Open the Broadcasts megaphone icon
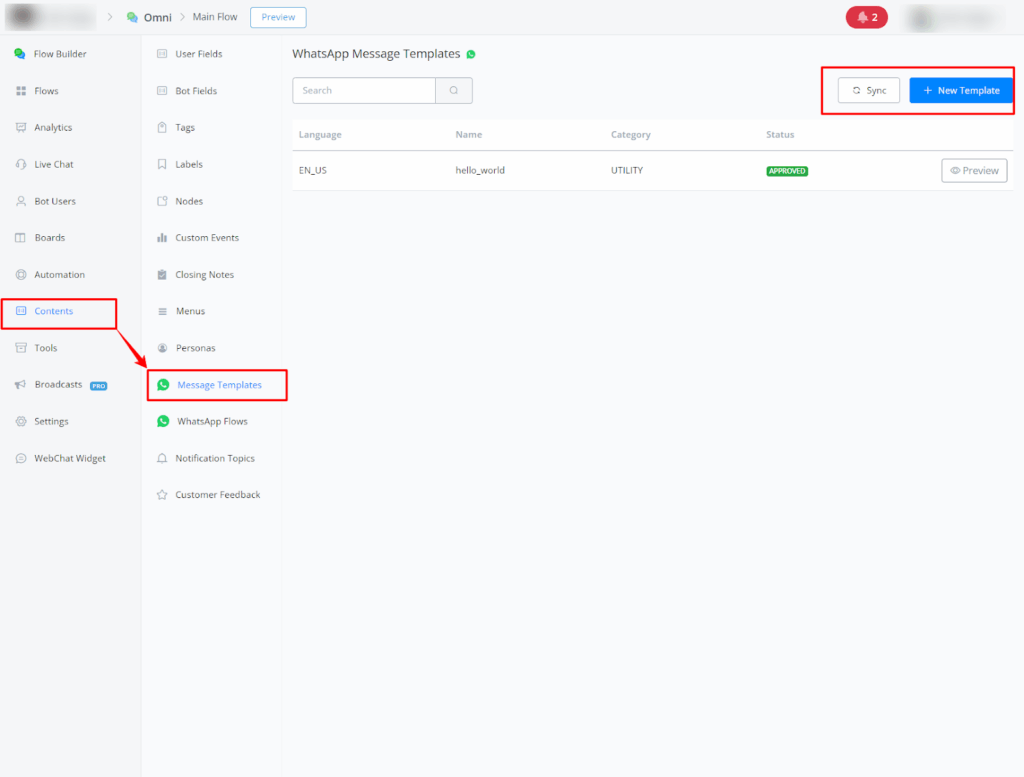 [x=21, y=385]
